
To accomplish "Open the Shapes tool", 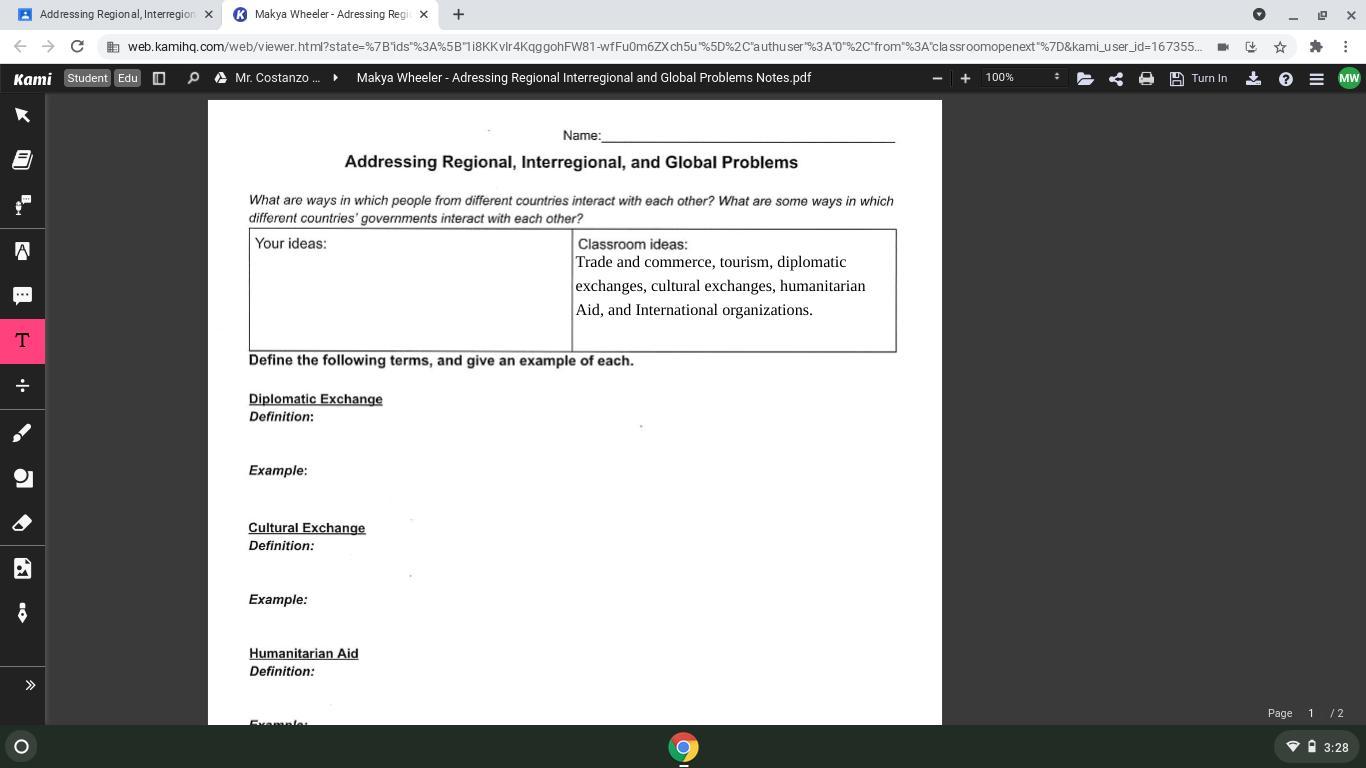I will pos(22,478).
